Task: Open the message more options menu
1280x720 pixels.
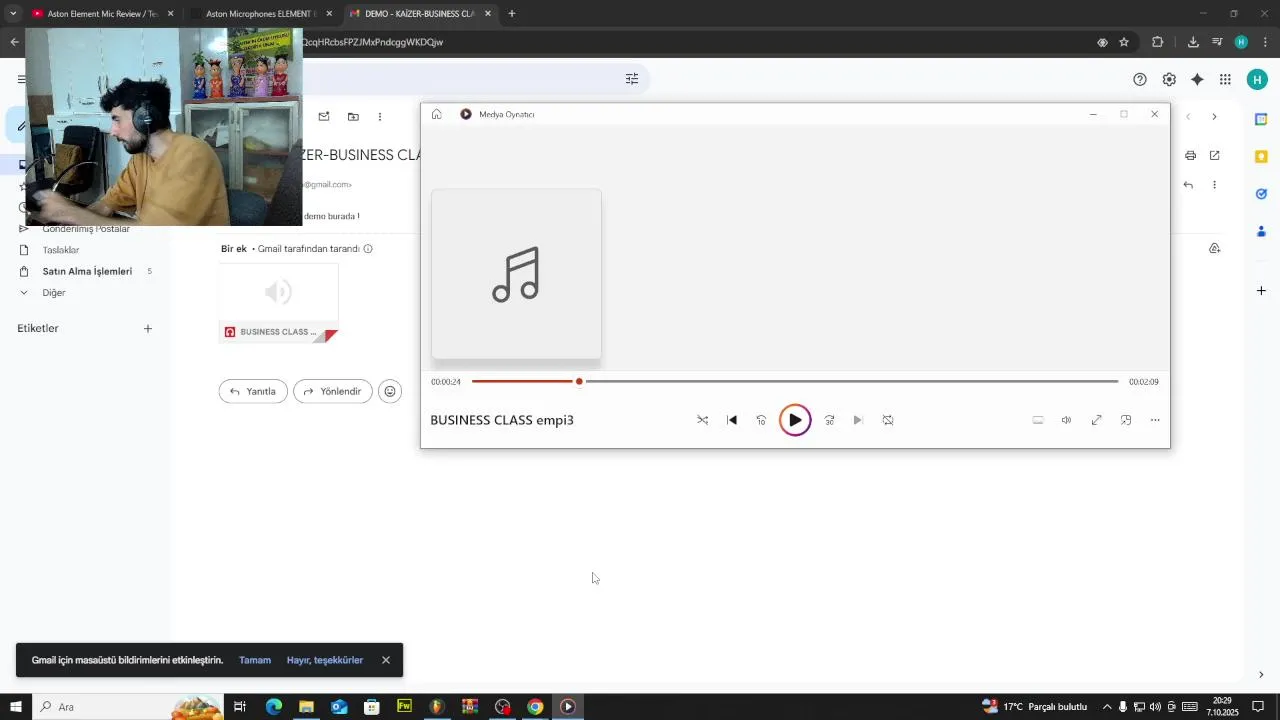Action: coord(1214,185)
